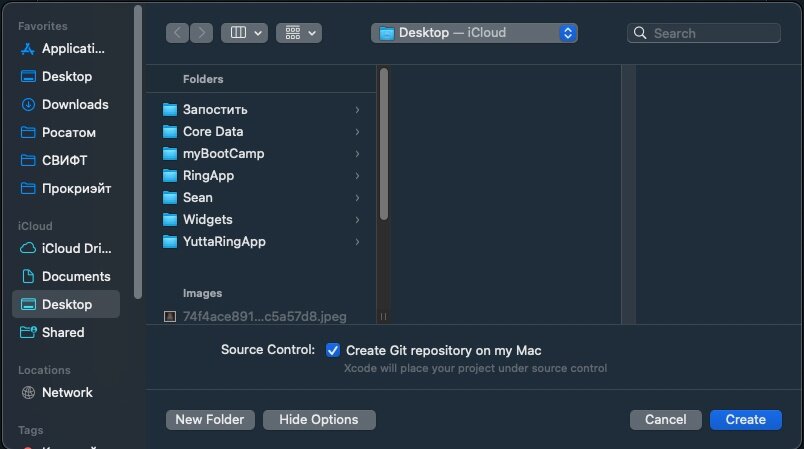Screen dimensions: 804x449
Task: Open Downloads in the sidebar
Action: point(66,105)
